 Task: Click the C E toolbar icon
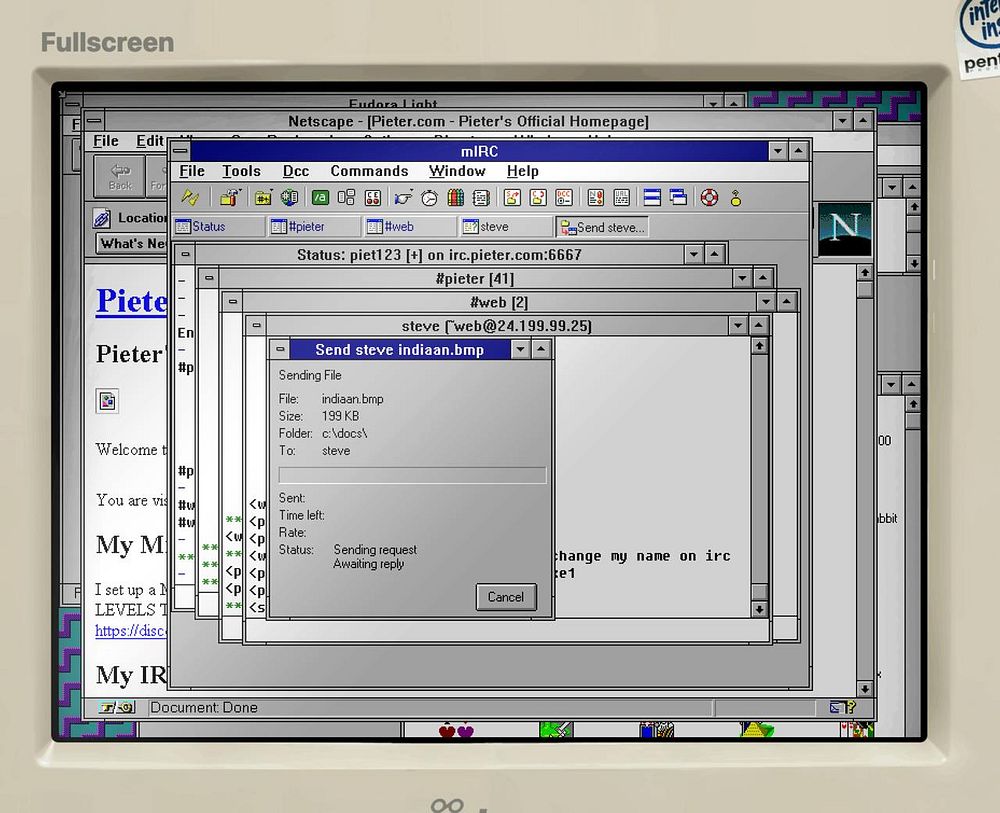[x=372, y=198]
